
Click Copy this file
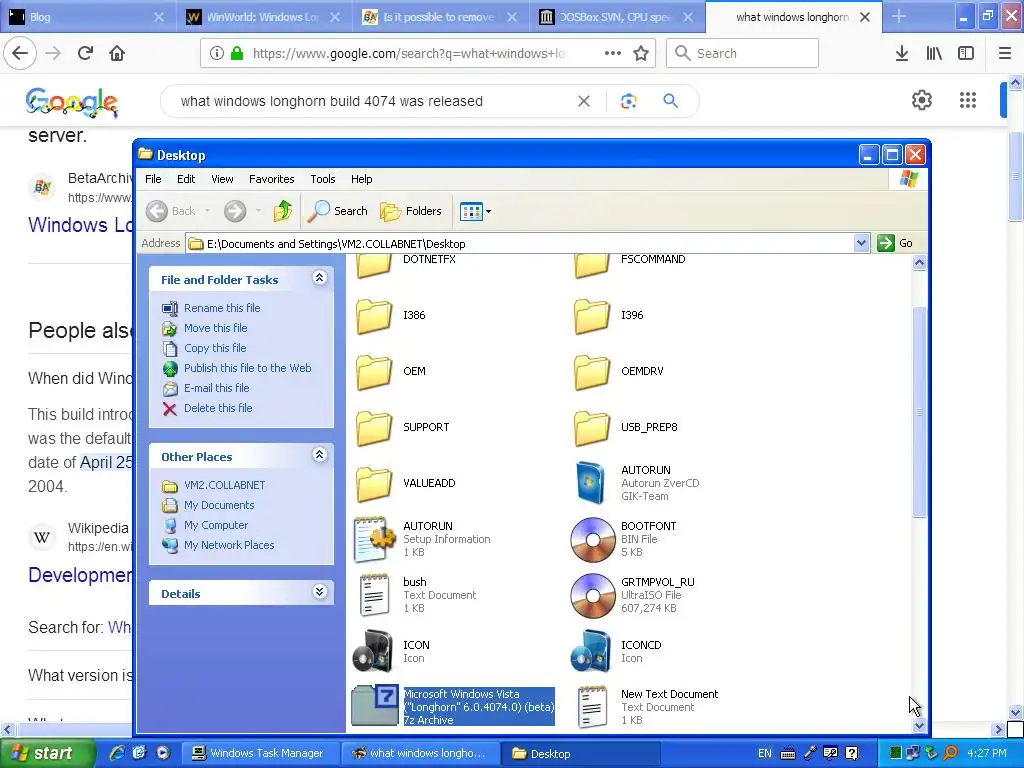click(x=215, y=348)
